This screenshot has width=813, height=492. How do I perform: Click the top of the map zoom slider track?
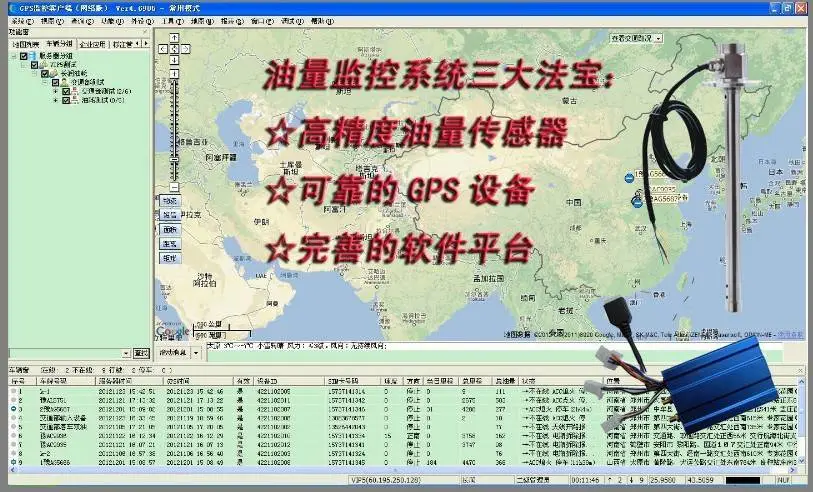[174, 82]
